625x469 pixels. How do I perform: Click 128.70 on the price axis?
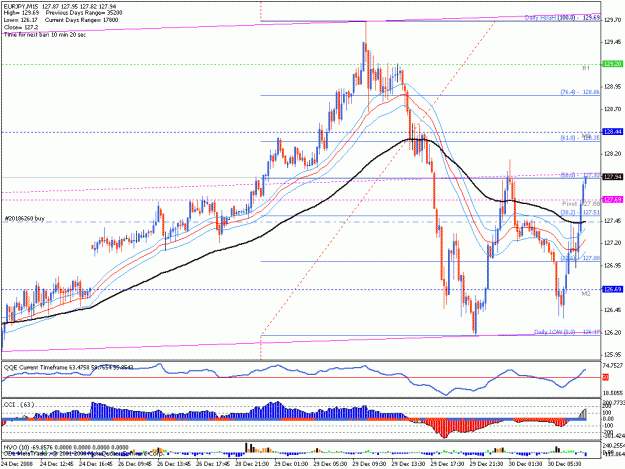pos(613,109)
